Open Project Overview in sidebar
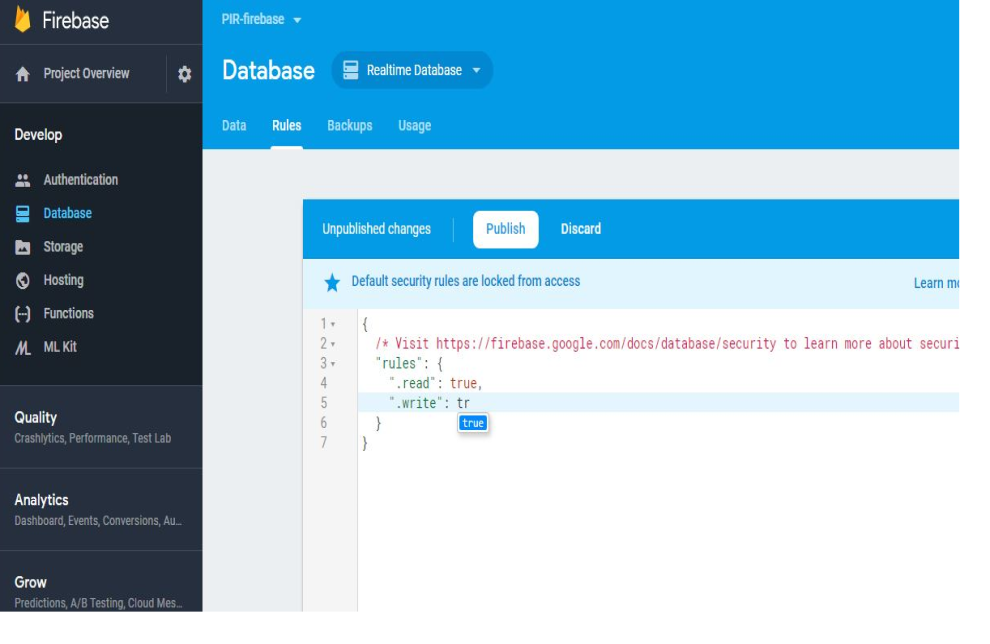The height and width of the screenshot is (644, 990). [x=86, y=74]
